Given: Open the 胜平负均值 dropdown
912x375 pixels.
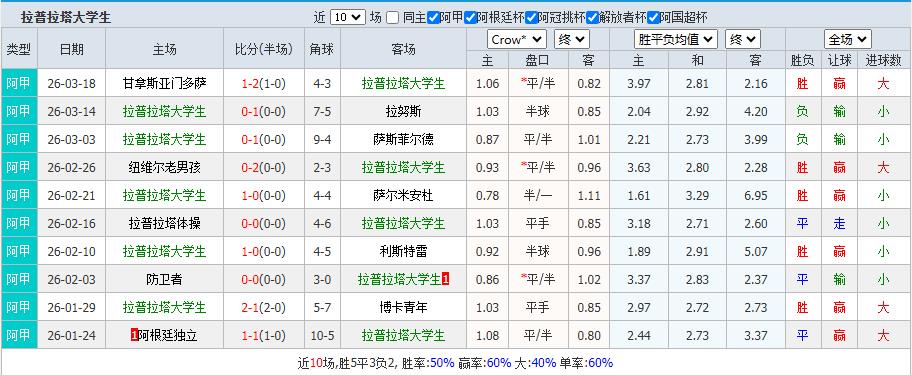Looking at the screenshot, I should (675, 40).
